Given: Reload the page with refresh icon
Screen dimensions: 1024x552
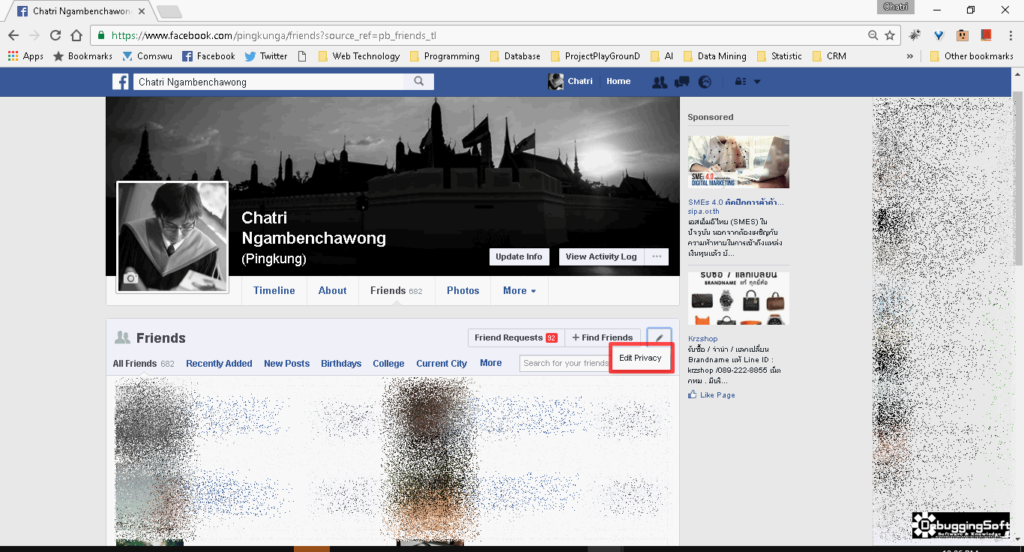Looking at the screenshot, I should click(56, 35).
